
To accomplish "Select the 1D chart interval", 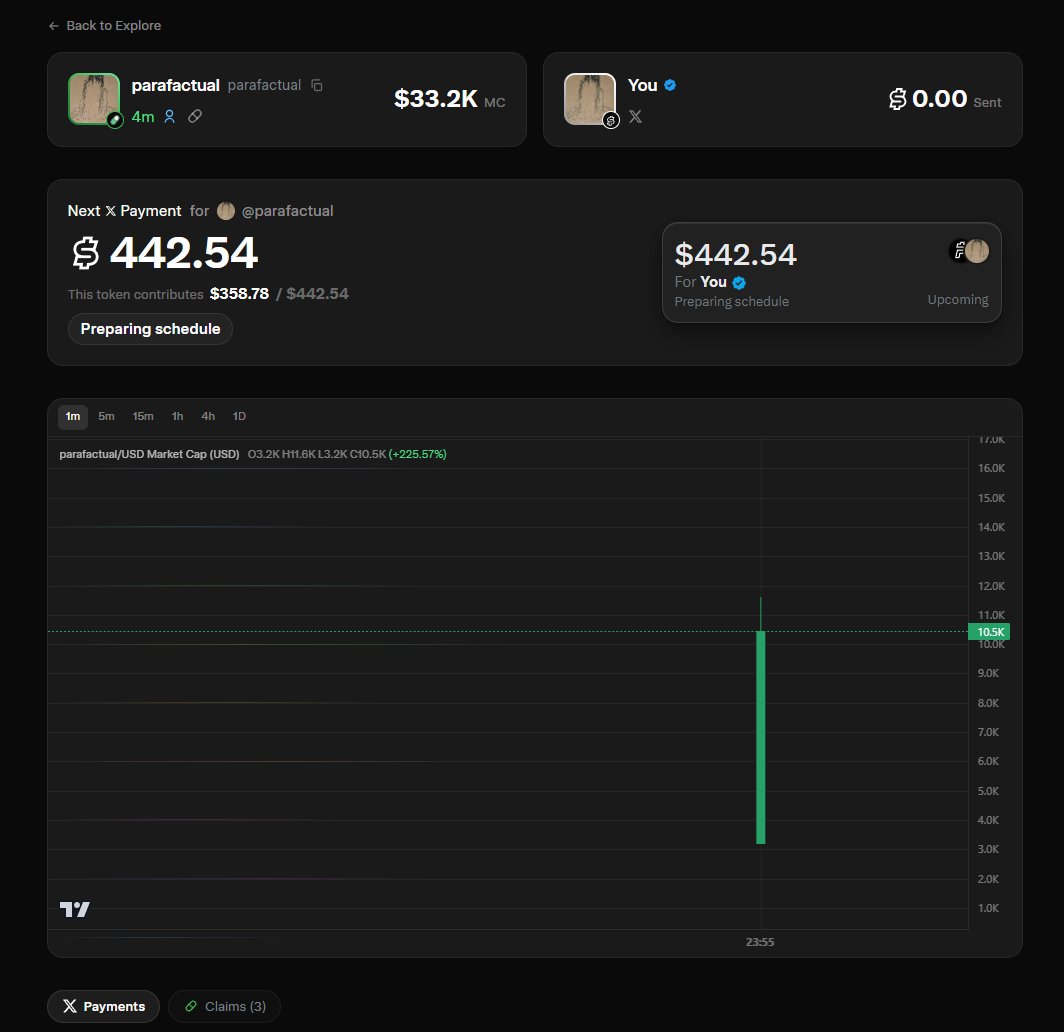I will point(239,417).
